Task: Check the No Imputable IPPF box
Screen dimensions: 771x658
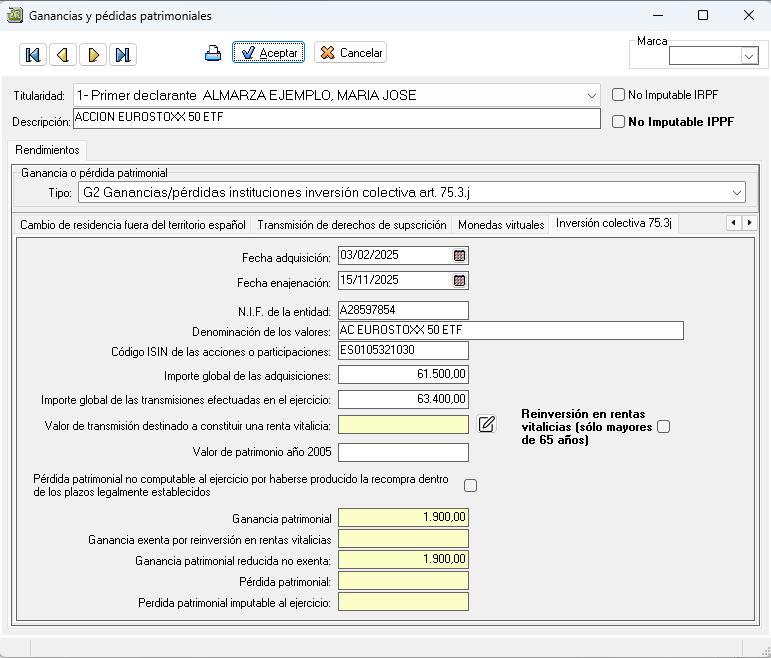Action: coord(619,122)
